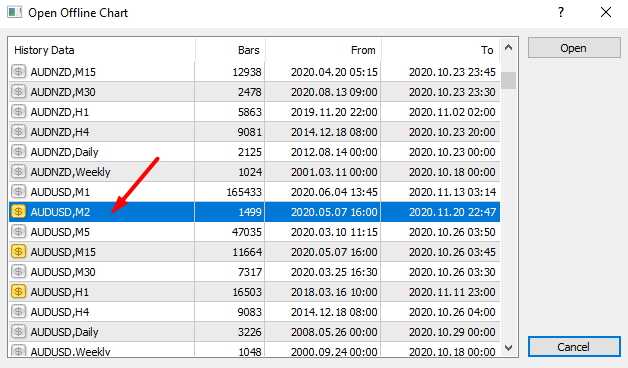Click the To date 2020.11.13 03:14
The image size is (628, 368).
pyautogui.click(x=452, y=192)
